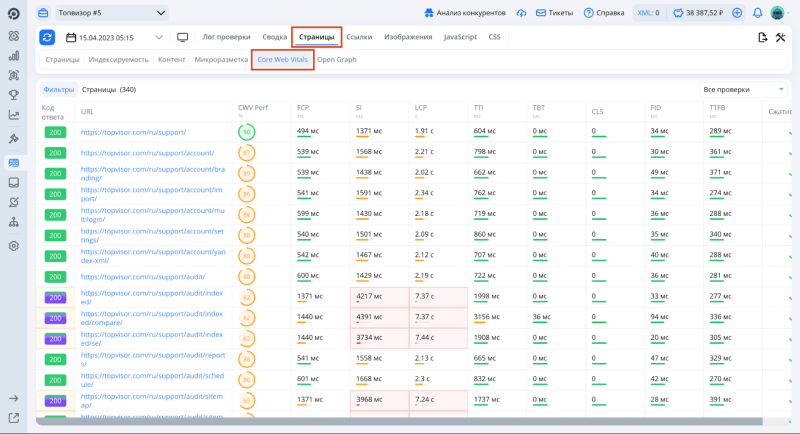
Task: Expand the Все проверки dropdown
Action: 744,89
